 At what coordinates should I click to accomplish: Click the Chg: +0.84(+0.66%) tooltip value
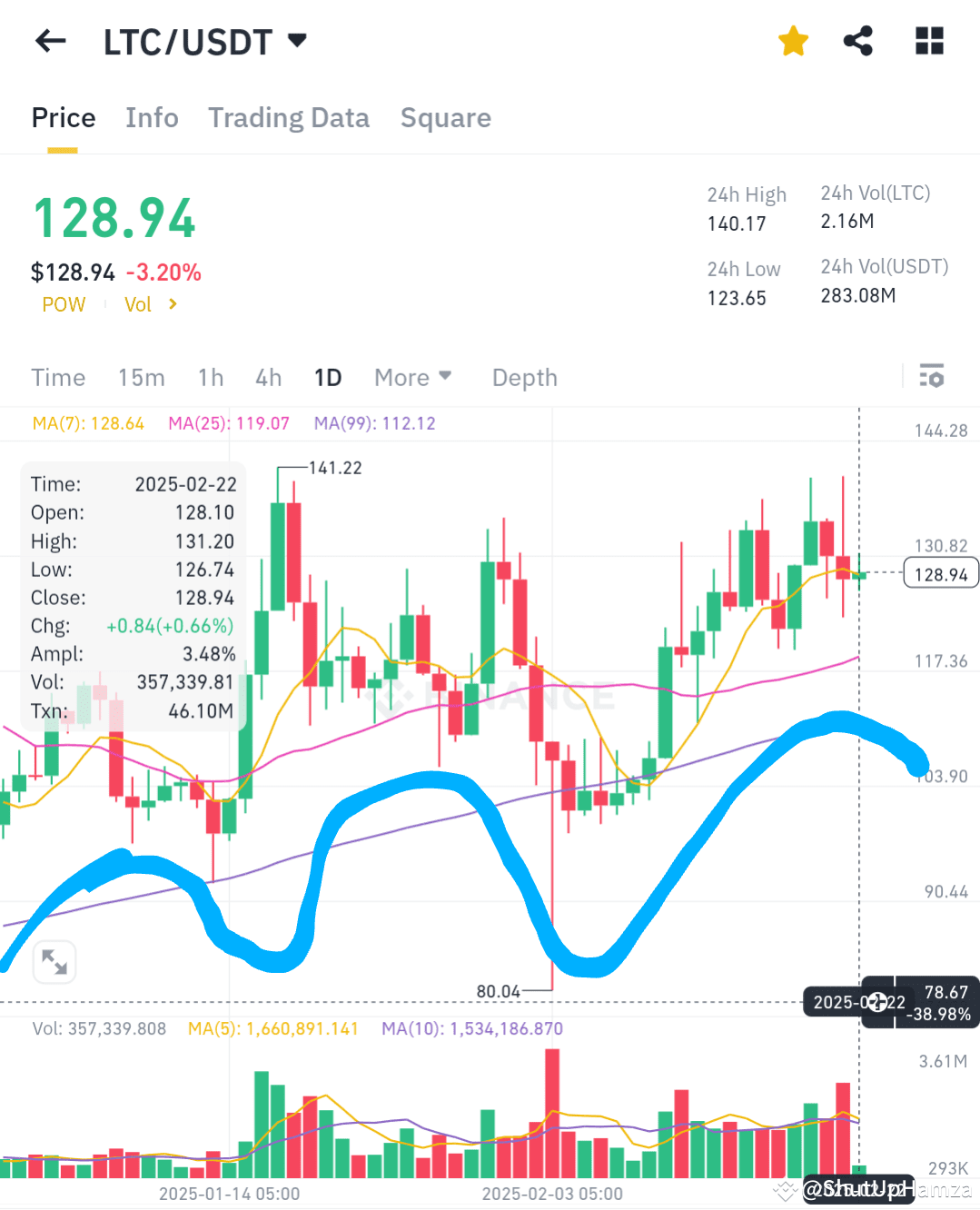coord(170,626)
